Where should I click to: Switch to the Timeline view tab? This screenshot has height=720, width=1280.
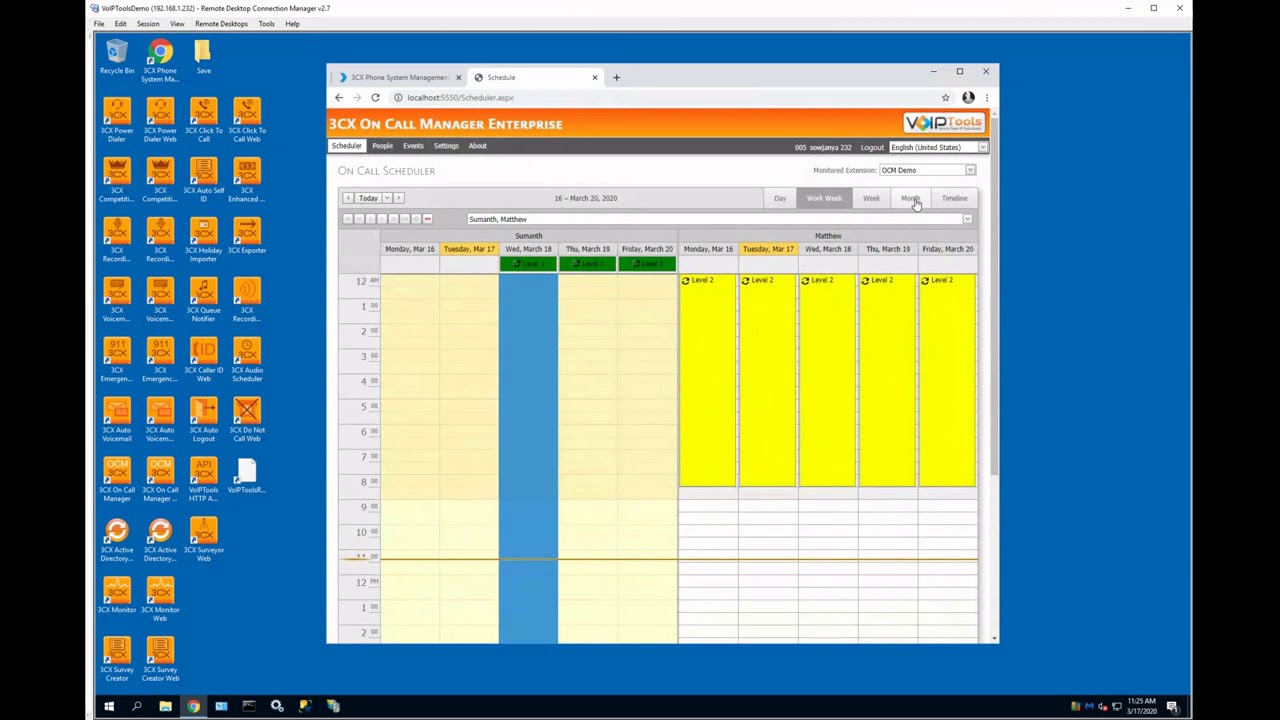954,198
